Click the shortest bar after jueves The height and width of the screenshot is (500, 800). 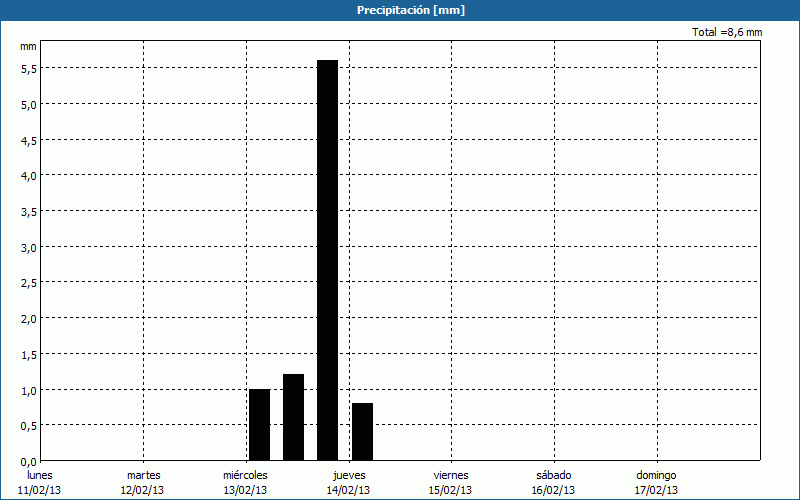(362, 431)
